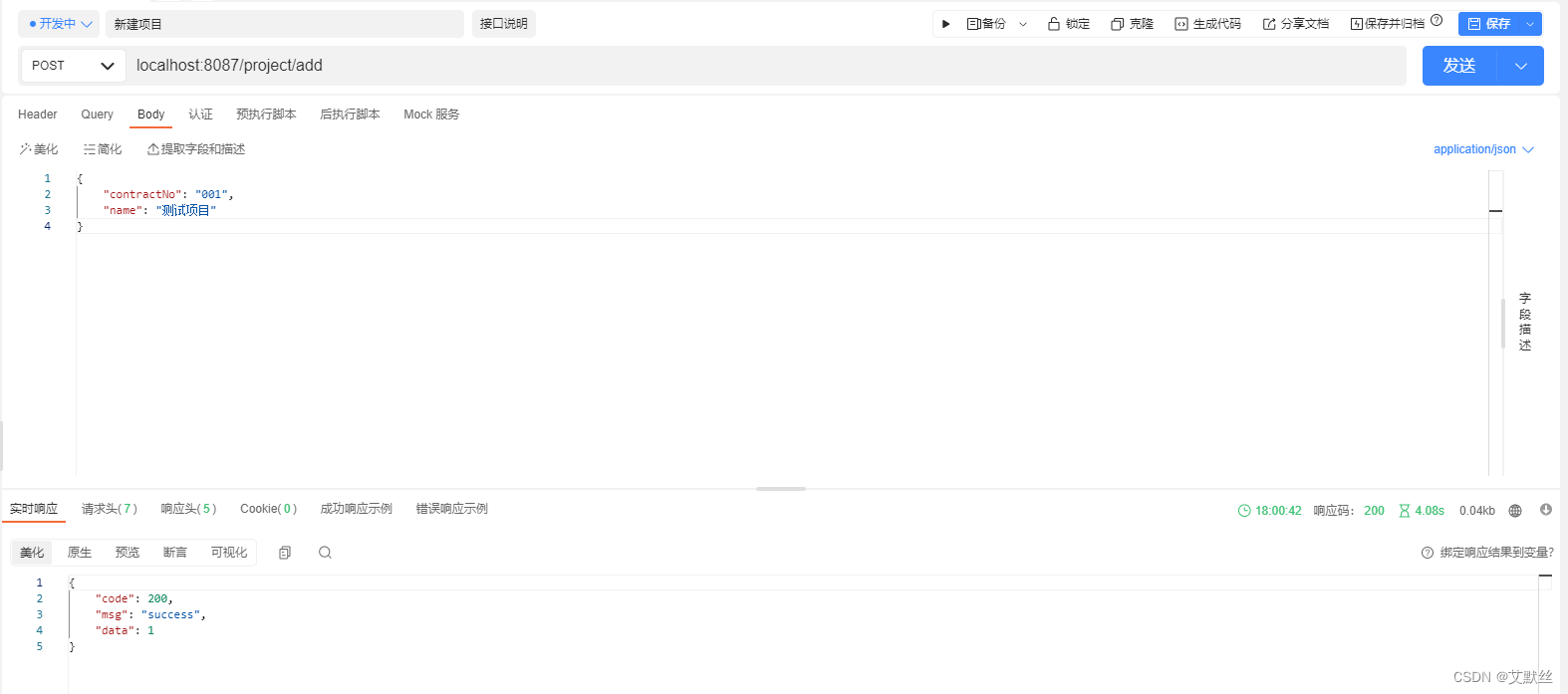This screenshot has height=694, width=1568.
Task: Open 生成代码 generate code
Action: pyautogui.click(x=1207, y=24)
